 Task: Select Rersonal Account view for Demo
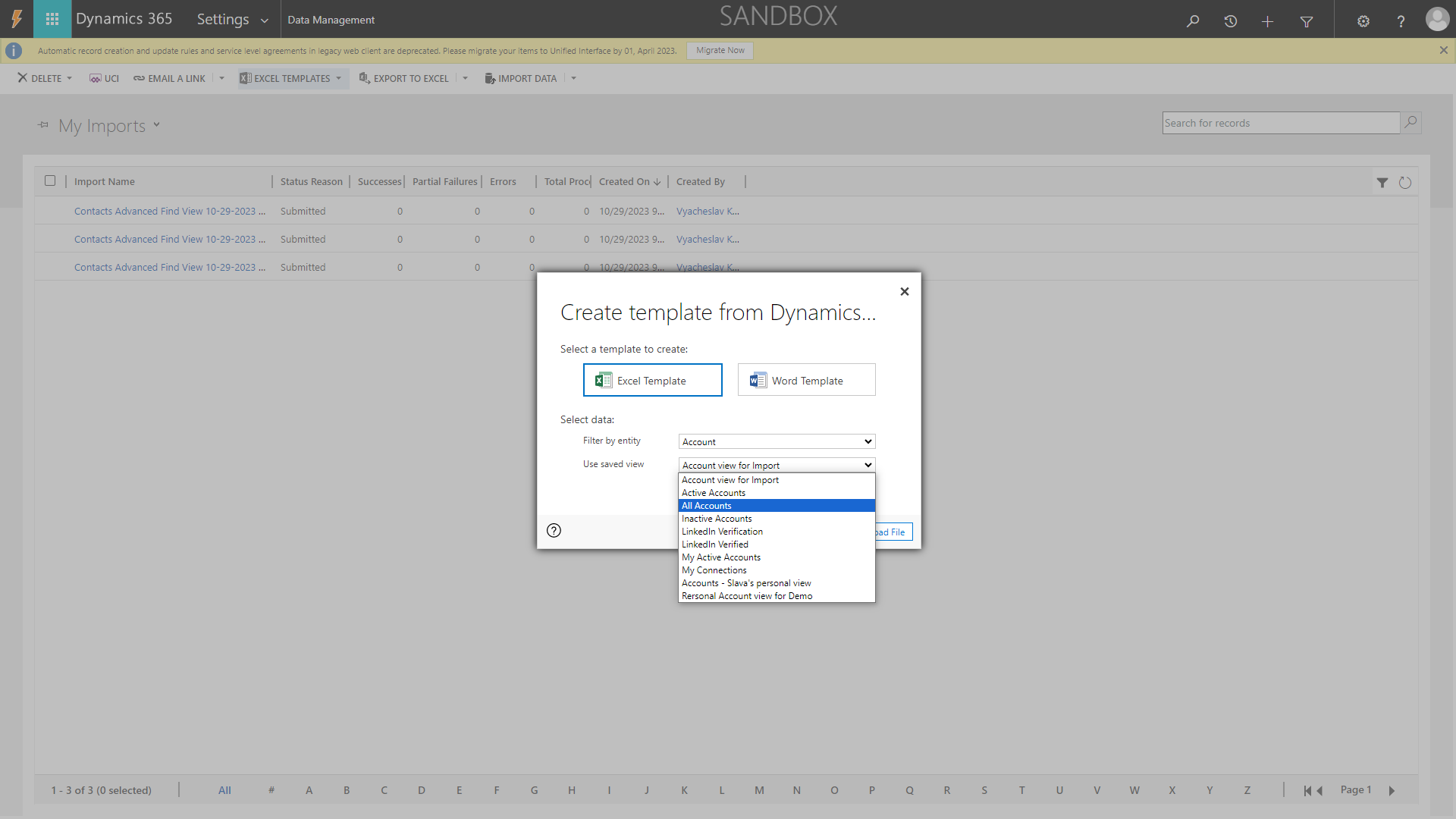point(777,596)
